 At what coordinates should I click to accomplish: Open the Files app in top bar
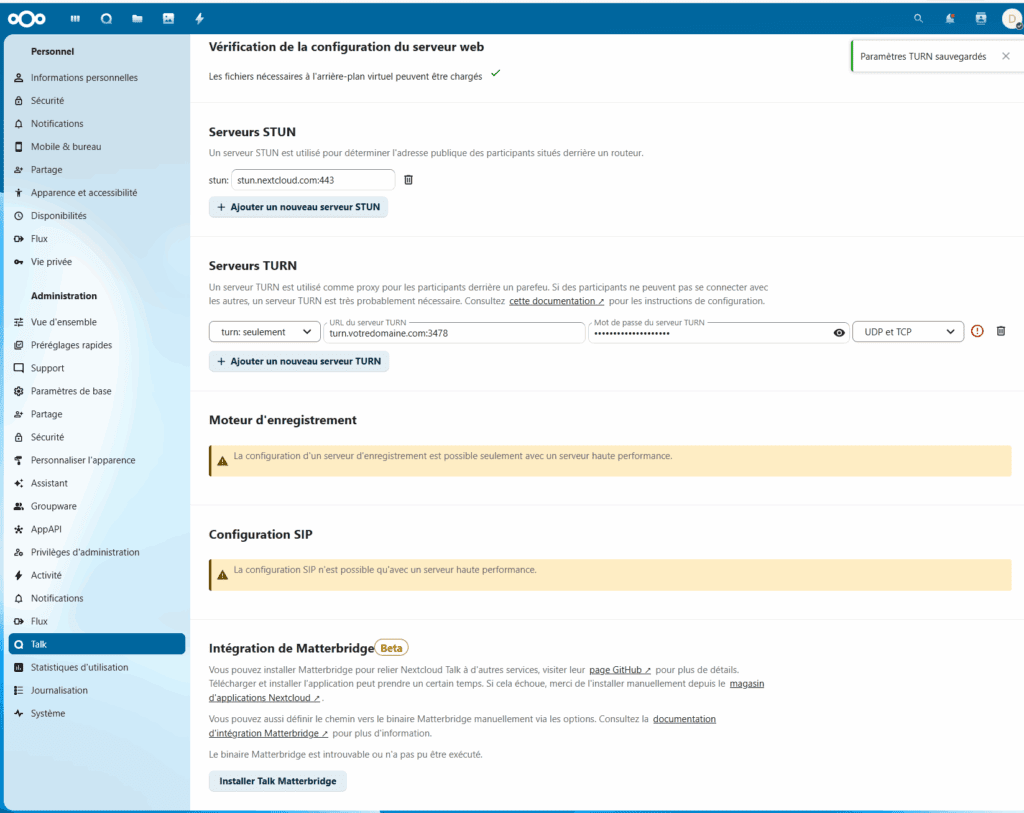[137, 18]
